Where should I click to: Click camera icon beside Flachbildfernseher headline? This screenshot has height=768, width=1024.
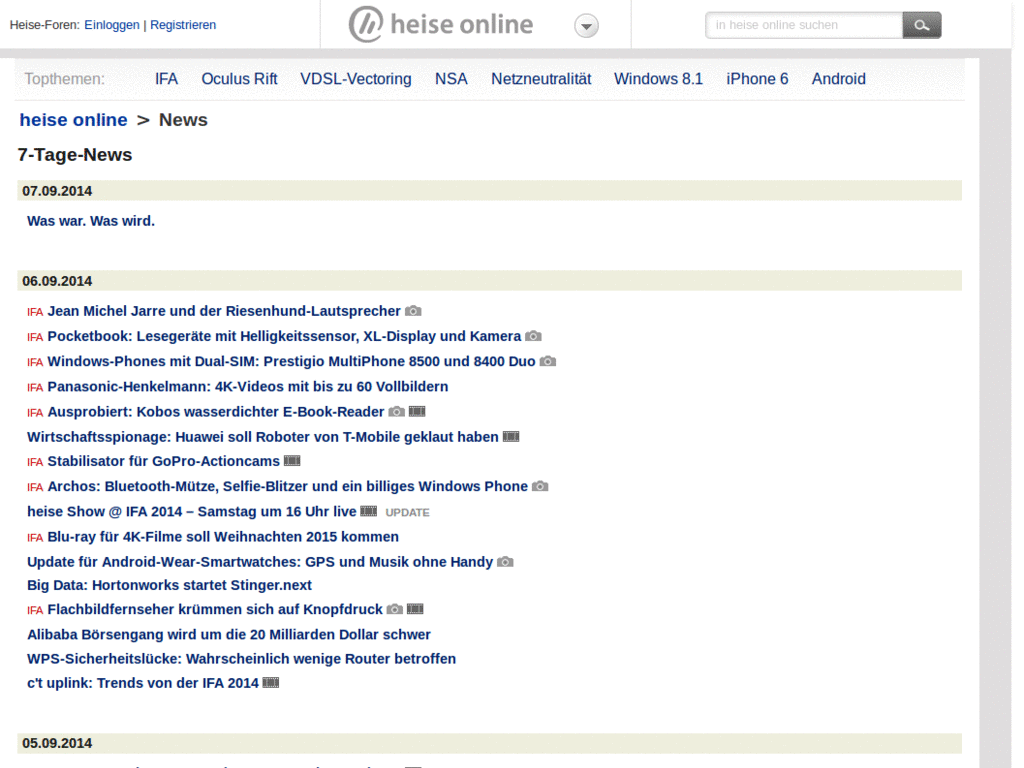coord(394,609)
